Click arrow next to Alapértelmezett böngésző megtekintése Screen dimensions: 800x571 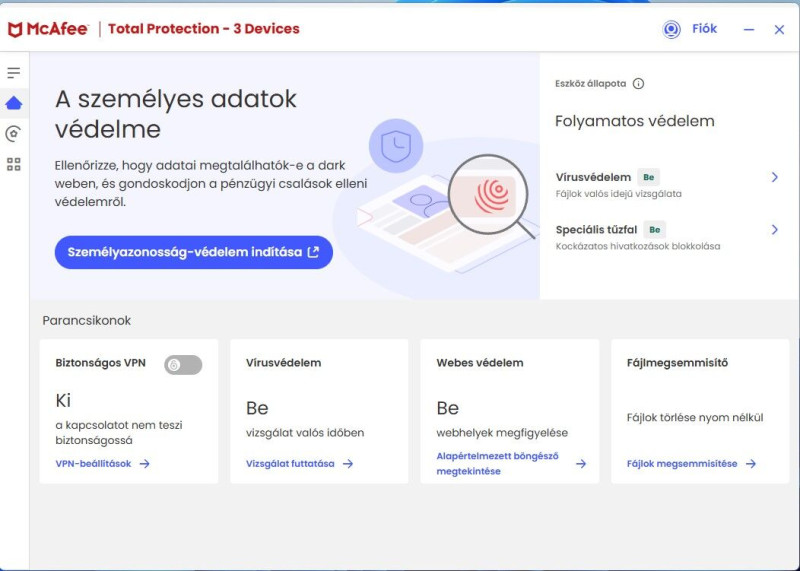581,464
